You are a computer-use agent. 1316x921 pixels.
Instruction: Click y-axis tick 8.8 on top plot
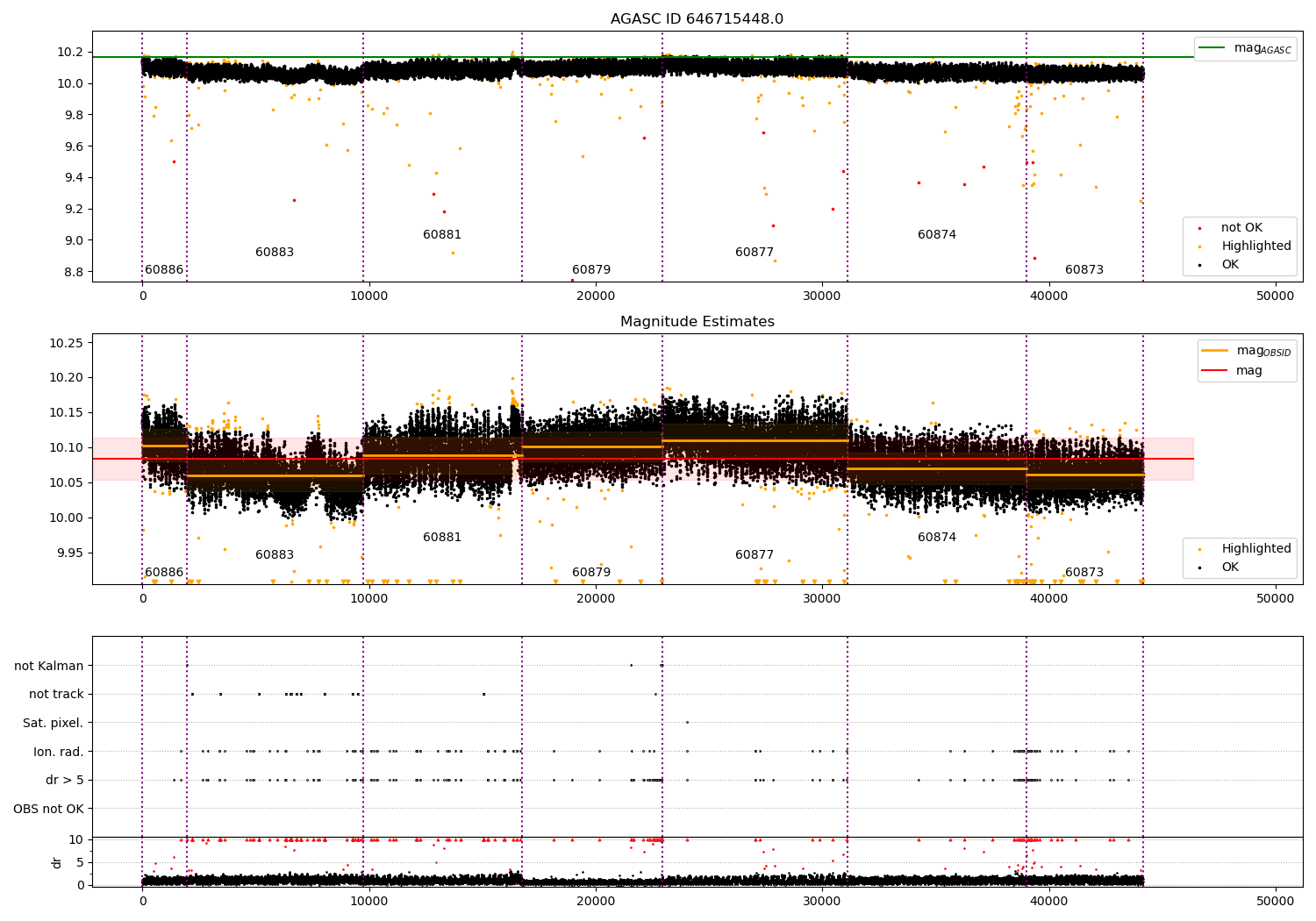coord(74,272)
